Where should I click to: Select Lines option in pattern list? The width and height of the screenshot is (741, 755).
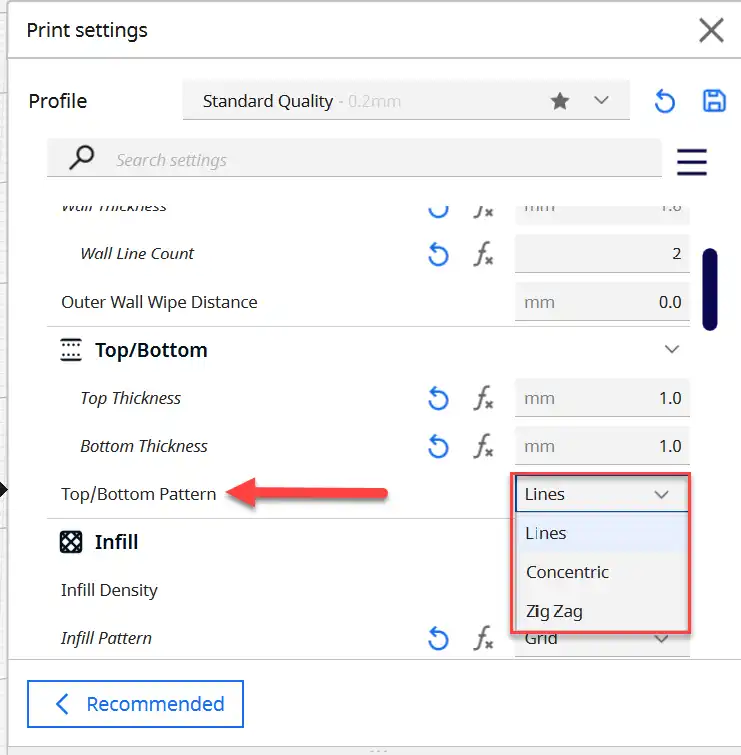pyautogui.click(x=601, y=533)
